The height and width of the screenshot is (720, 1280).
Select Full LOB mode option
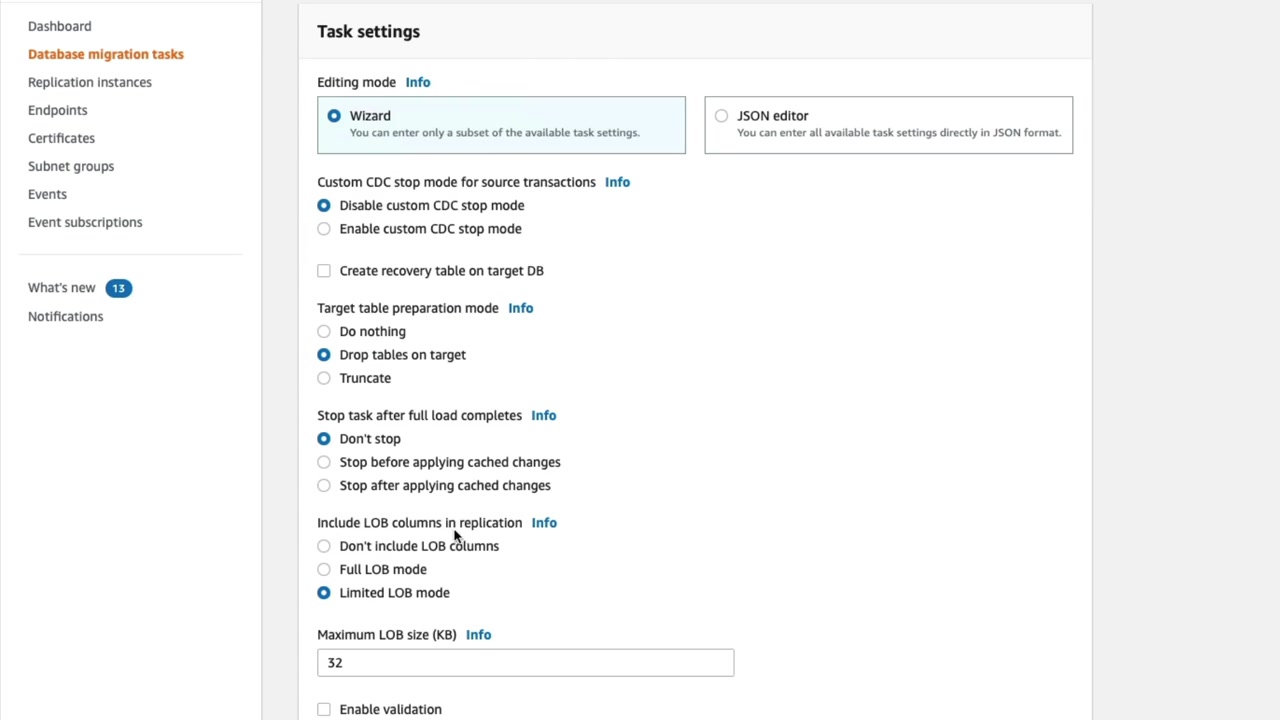(324, 569)
